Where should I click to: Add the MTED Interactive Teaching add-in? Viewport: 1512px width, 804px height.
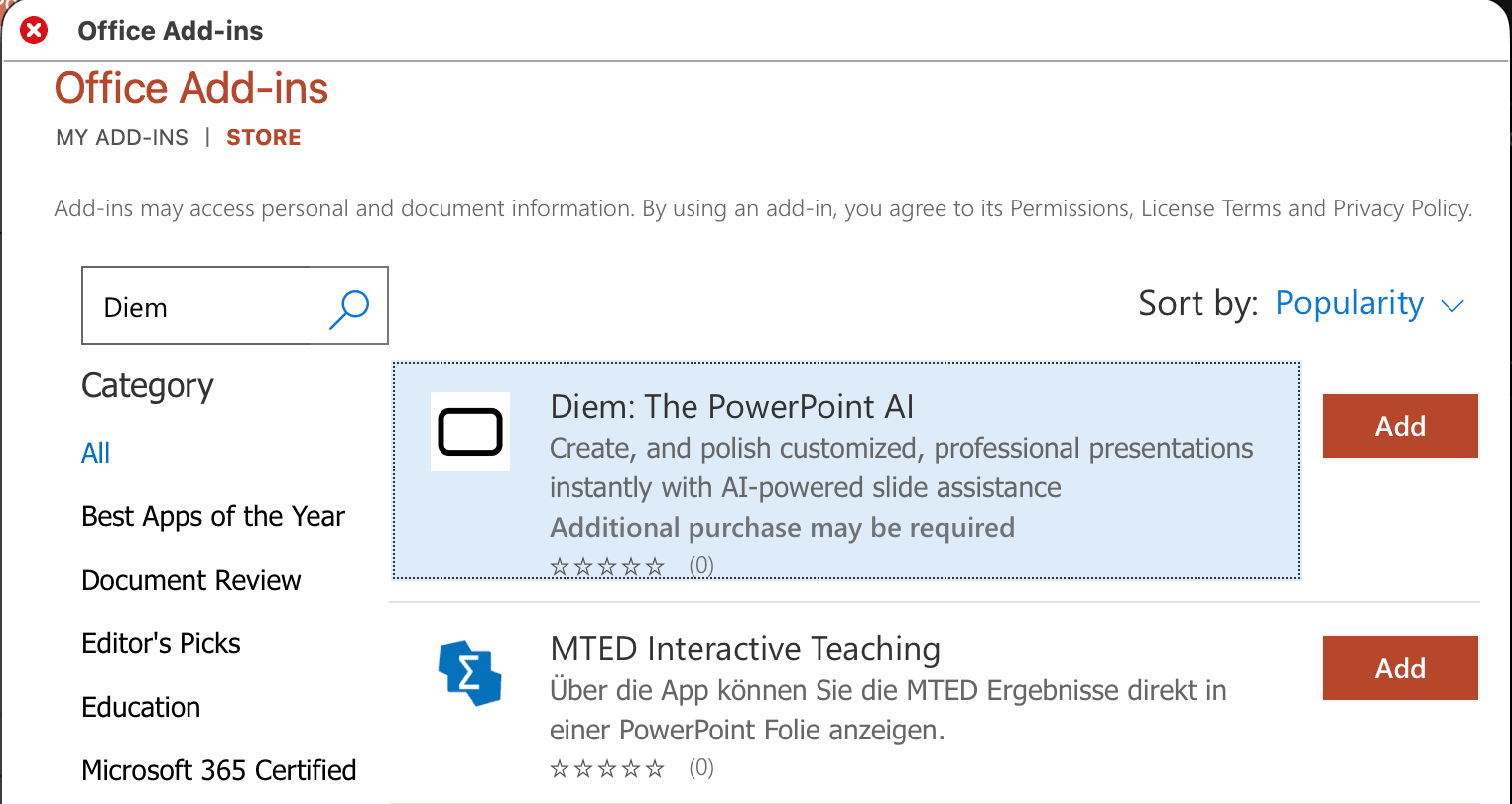tap(1400, 668)
